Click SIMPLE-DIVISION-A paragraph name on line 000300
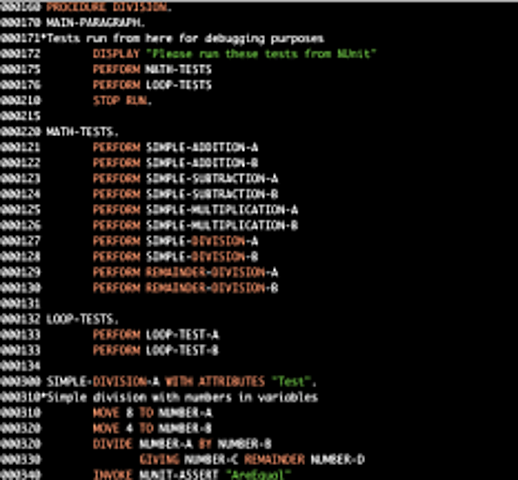This screenshot has width=518, height=480. click(103, 382)
